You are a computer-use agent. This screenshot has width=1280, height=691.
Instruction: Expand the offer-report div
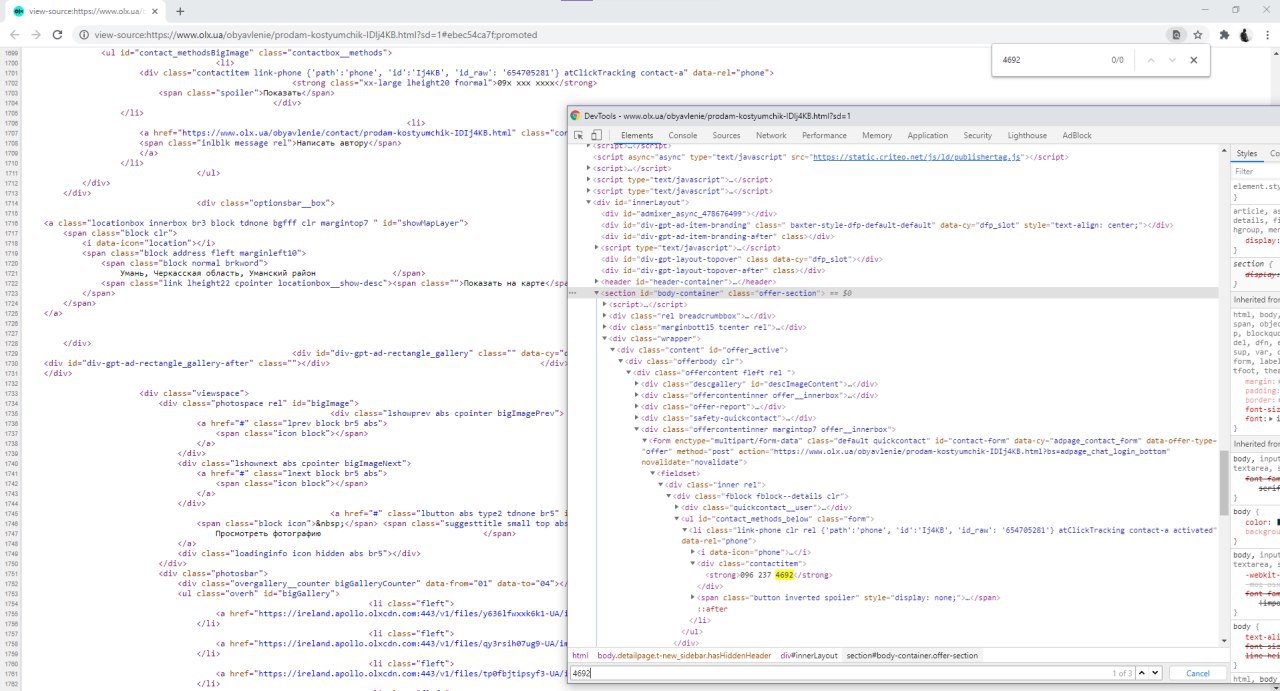[637, 406]
